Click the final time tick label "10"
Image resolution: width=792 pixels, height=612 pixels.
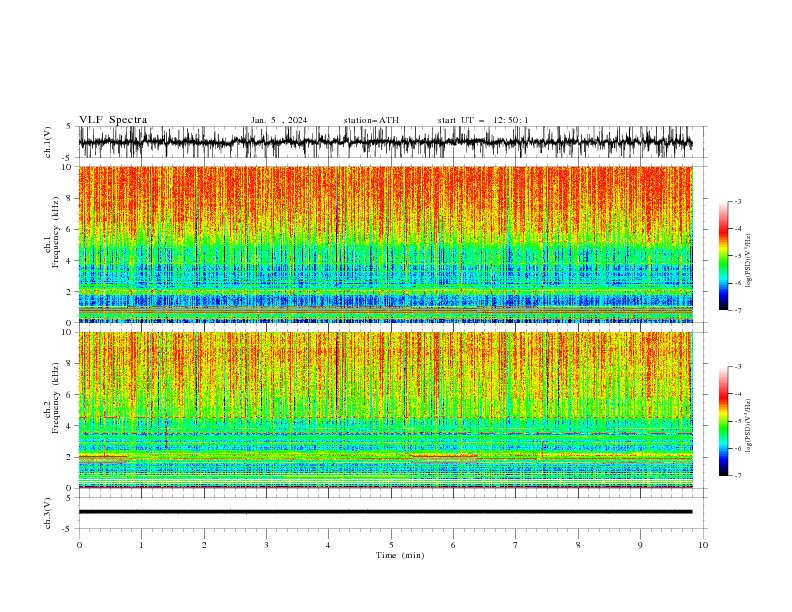click(x=703, y=545)
